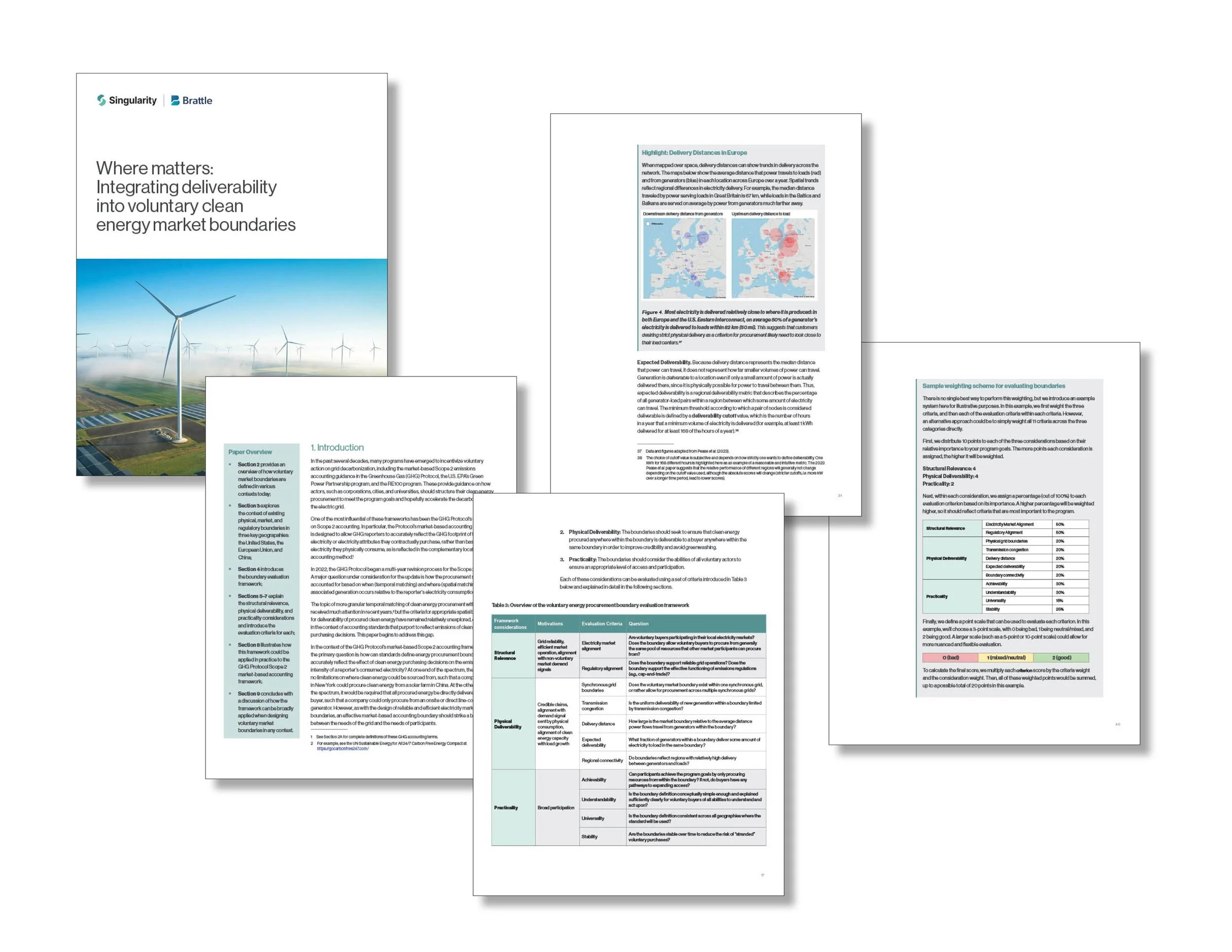Click the 'Structural Relevance' cell in Table 3

point(505,655)
